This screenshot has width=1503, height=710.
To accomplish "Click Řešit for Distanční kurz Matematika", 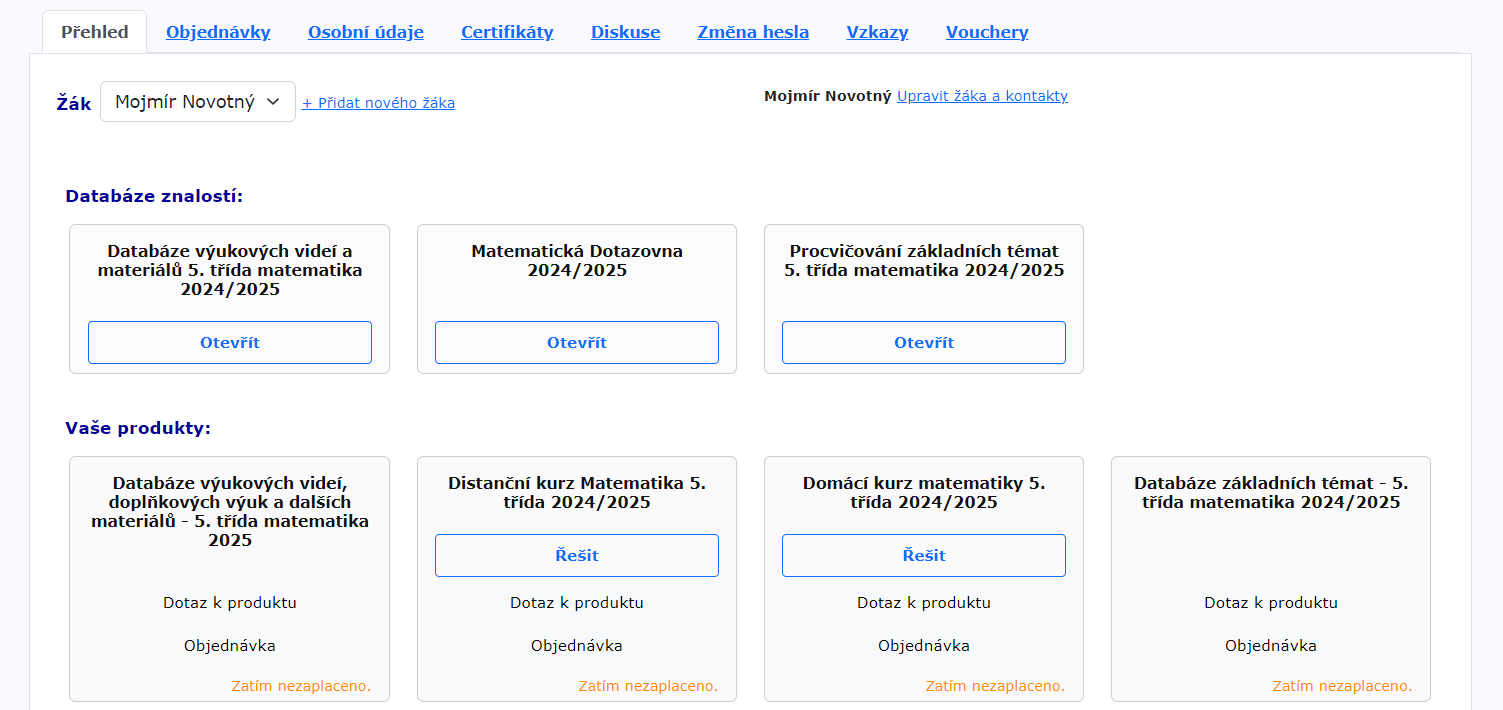I will 577,555.
